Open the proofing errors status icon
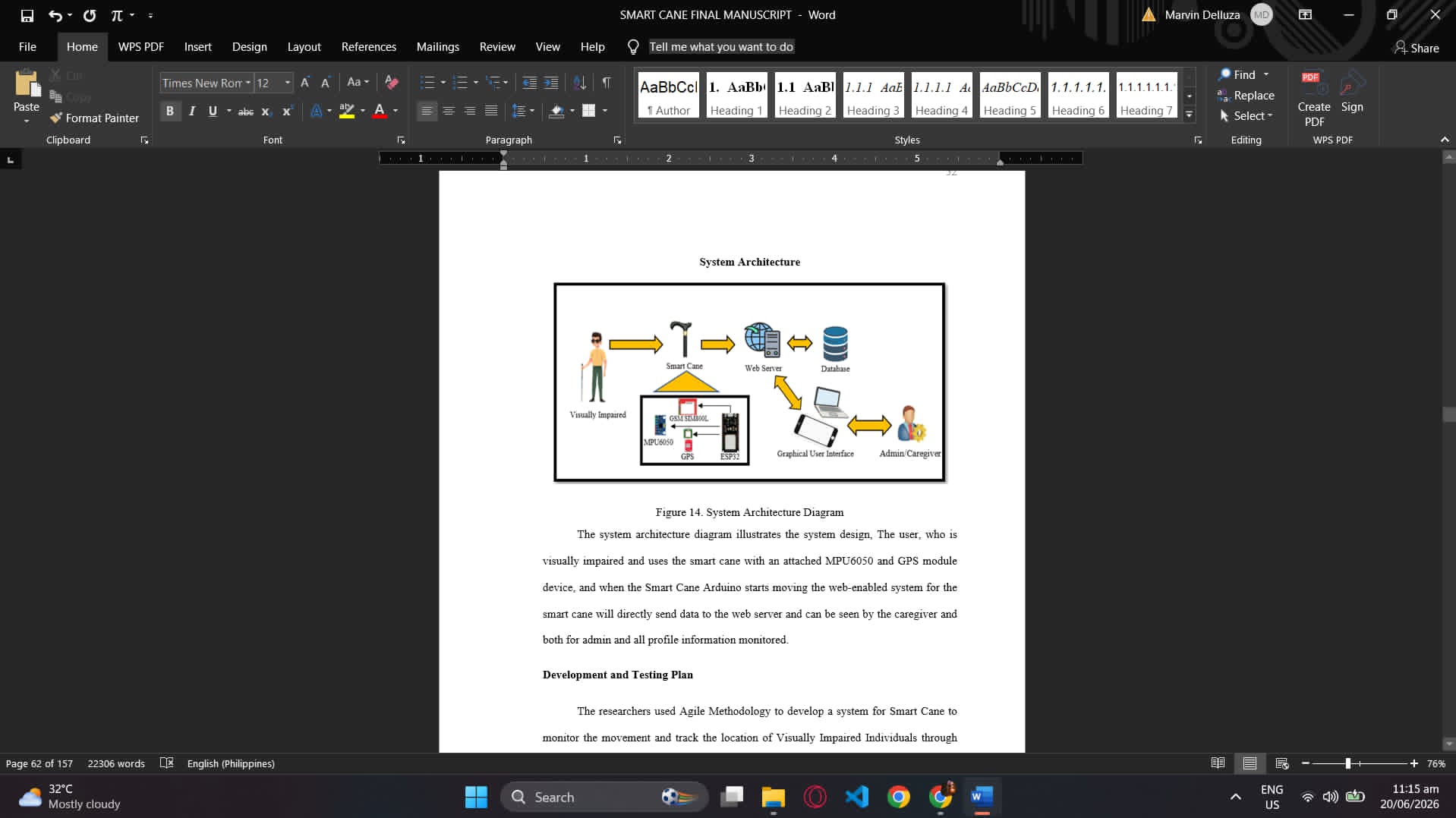This screenshot has width=1456, height=818. point(167,763)
